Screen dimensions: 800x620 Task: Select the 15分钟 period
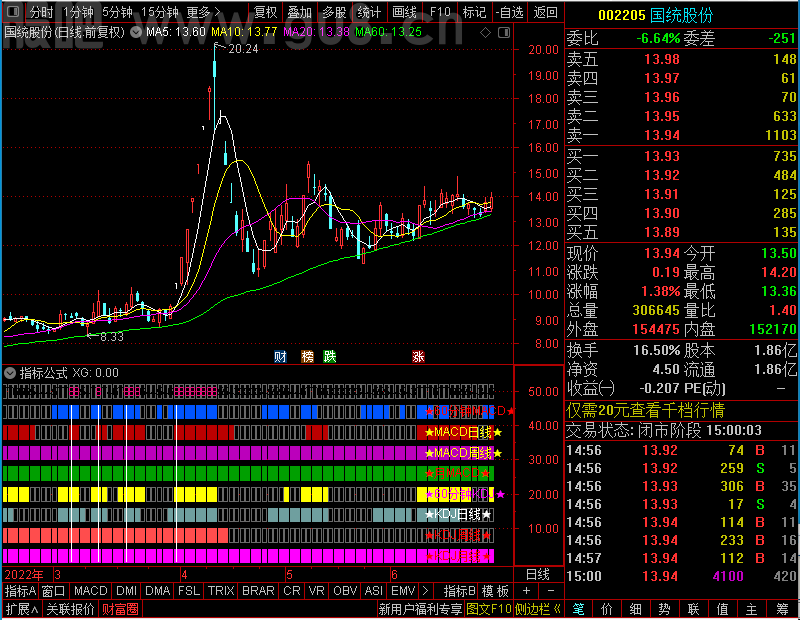point(159,12)
